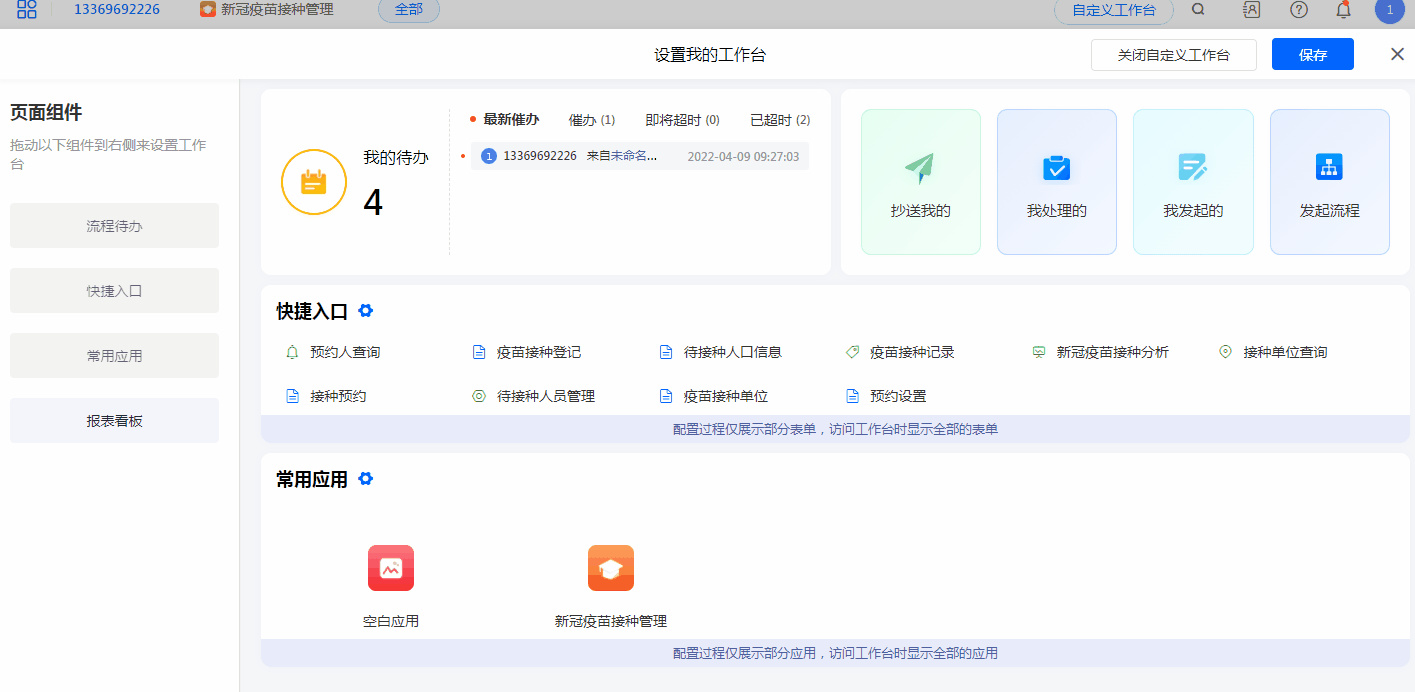Open settings gear next to 常用应用
1415x692 pixels.
point(366,479)
